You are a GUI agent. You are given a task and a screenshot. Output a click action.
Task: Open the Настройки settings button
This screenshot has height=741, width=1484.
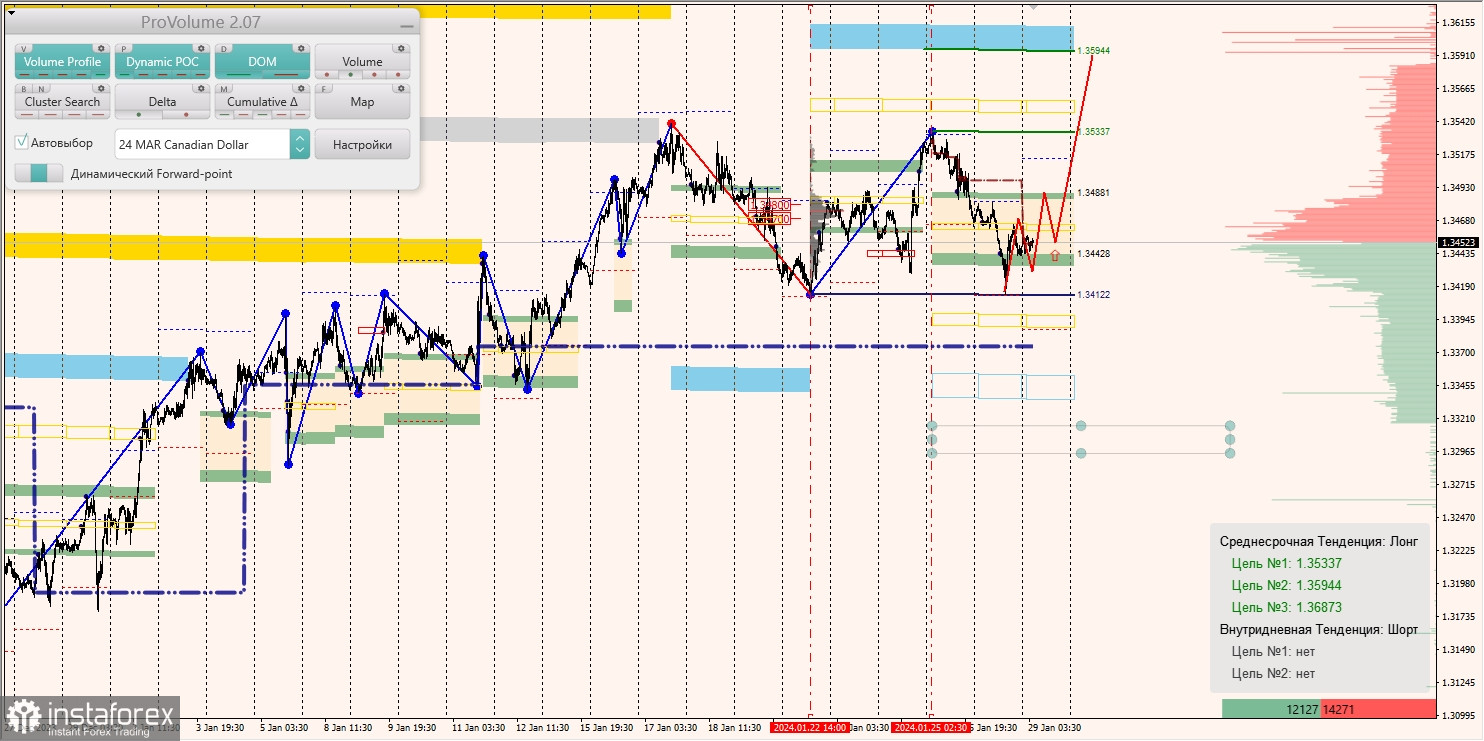tap(362, 144)
